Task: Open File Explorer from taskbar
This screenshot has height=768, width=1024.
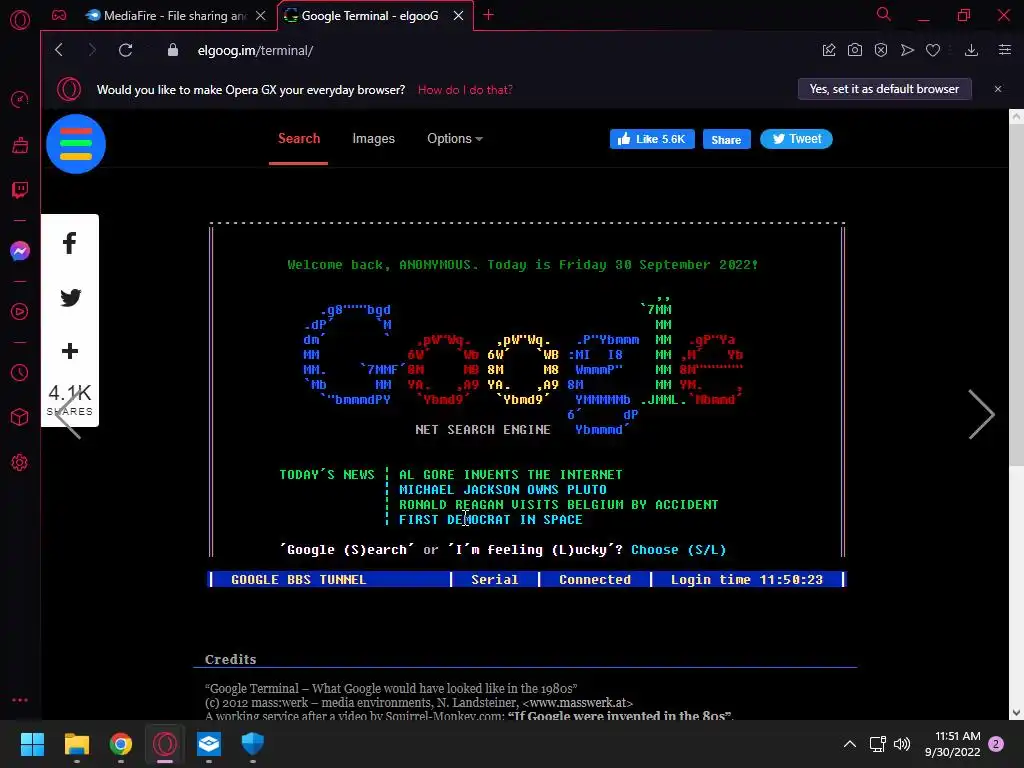Action: 76,744
